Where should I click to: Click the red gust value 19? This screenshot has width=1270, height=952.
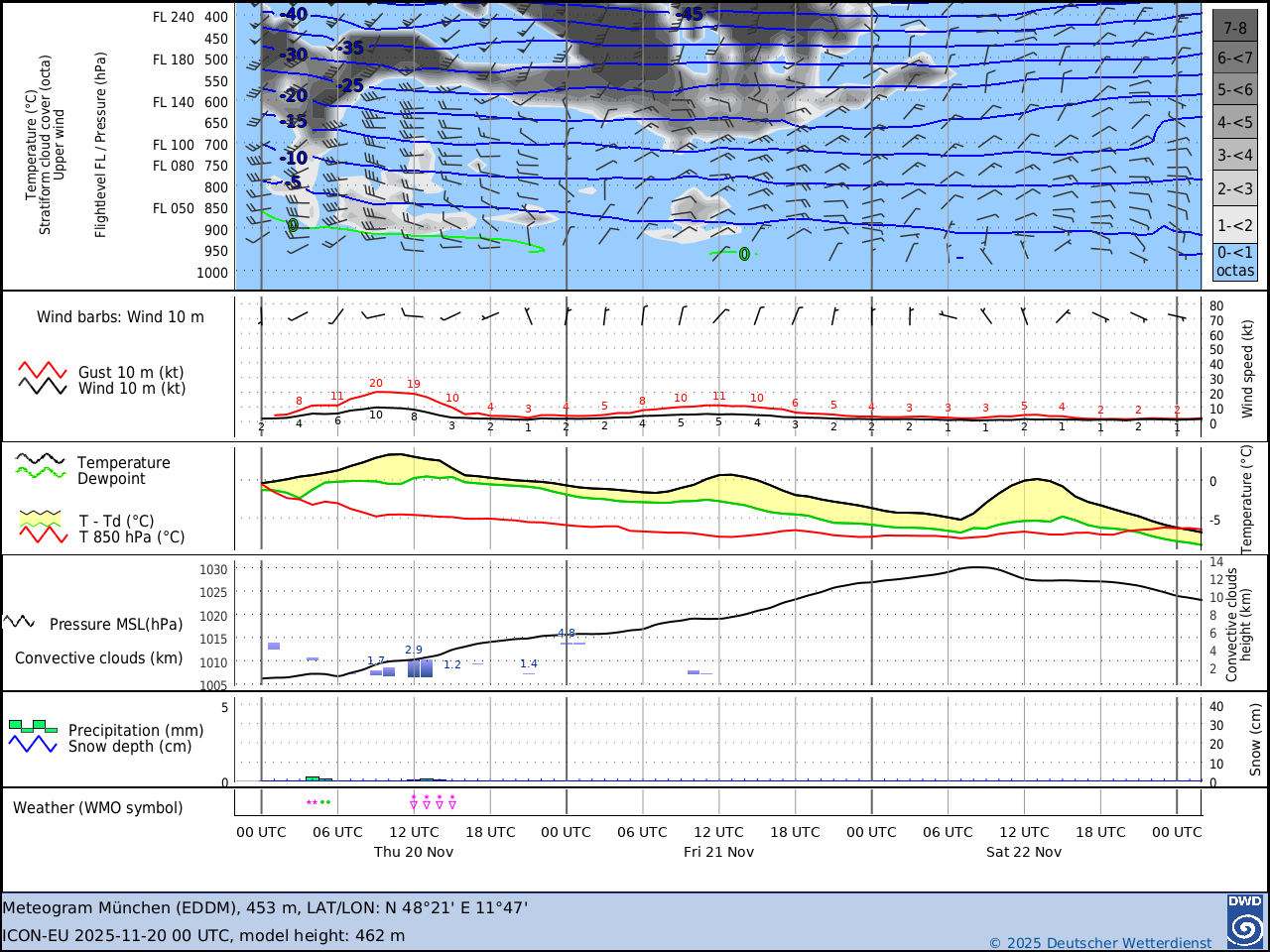click(414, 384)
